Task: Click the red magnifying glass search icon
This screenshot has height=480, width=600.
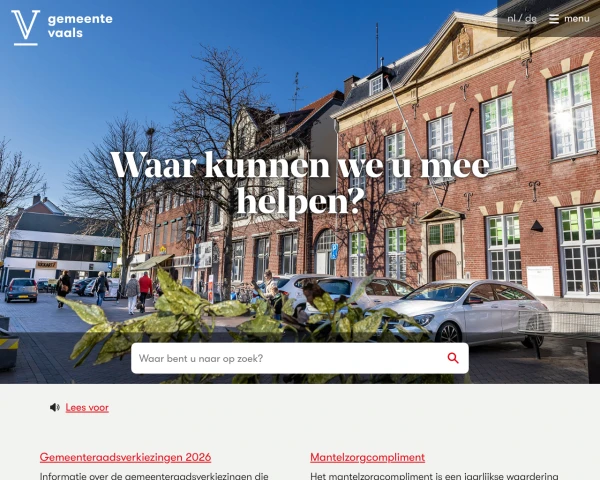Action: [x=453, y=358]
